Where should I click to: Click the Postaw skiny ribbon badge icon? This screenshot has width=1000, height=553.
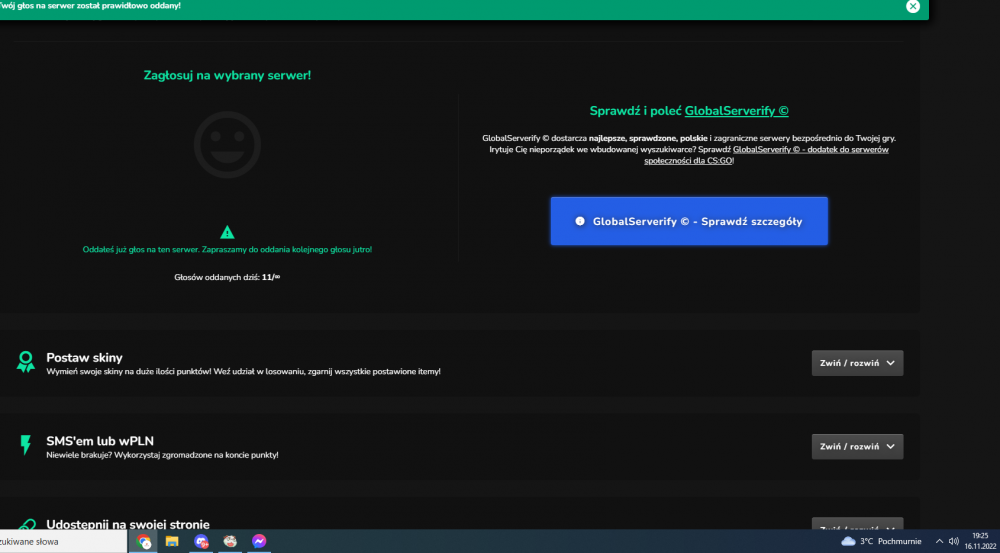(26, 362)
